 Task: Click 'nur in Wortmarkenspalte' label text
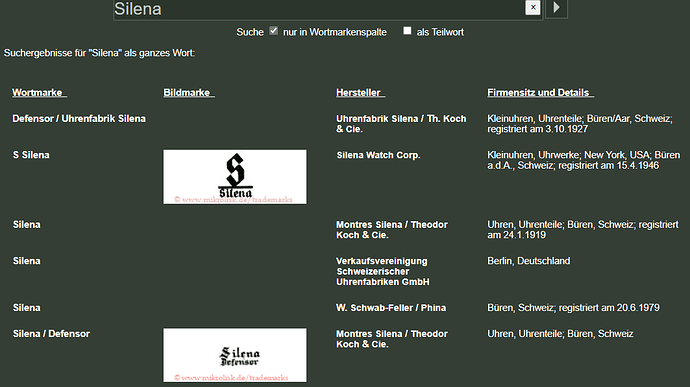tap(335, 32)
